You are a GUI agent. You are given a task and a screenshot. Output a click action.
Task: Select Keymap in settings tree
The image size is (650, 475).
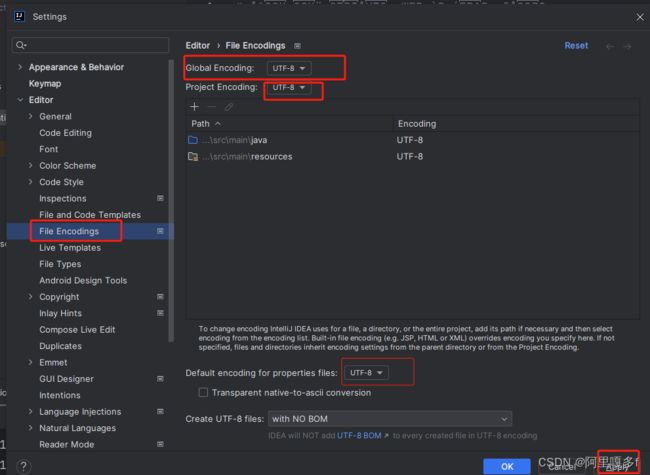point(45,83)
